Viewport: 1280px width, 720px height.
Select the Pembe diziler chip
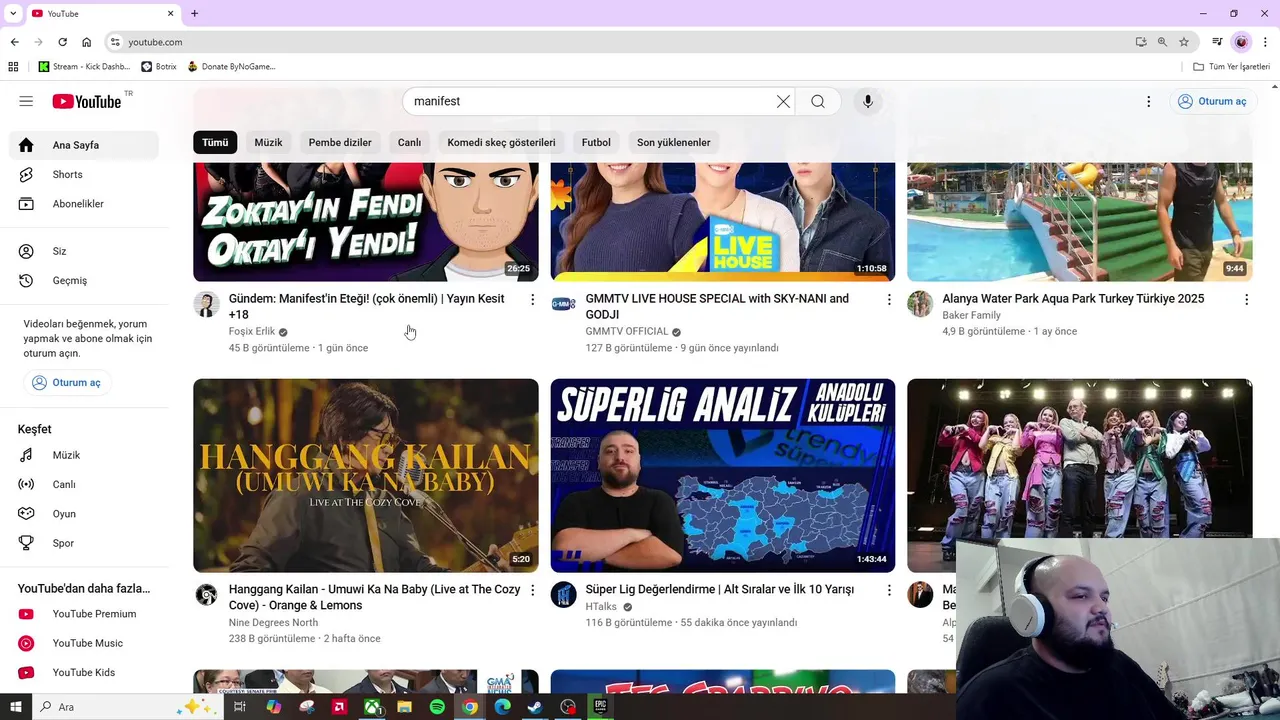[x=340, y=142]
